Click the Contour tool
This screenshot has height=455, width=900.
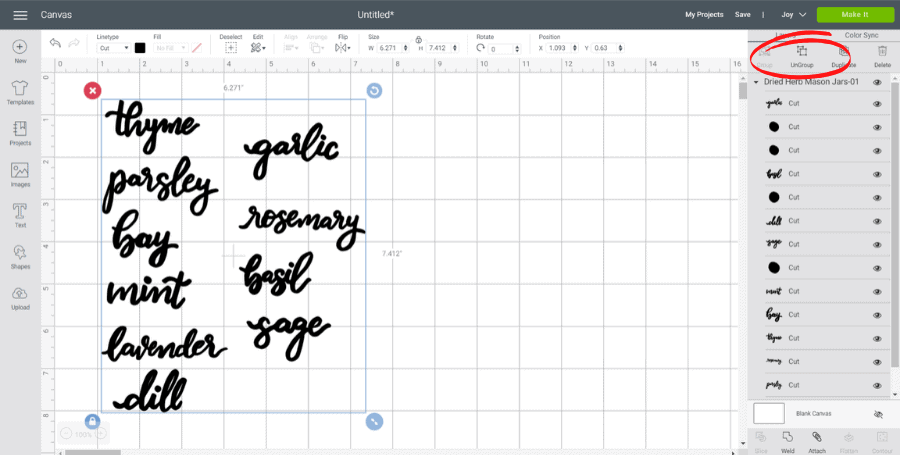(x=882, y=442)
